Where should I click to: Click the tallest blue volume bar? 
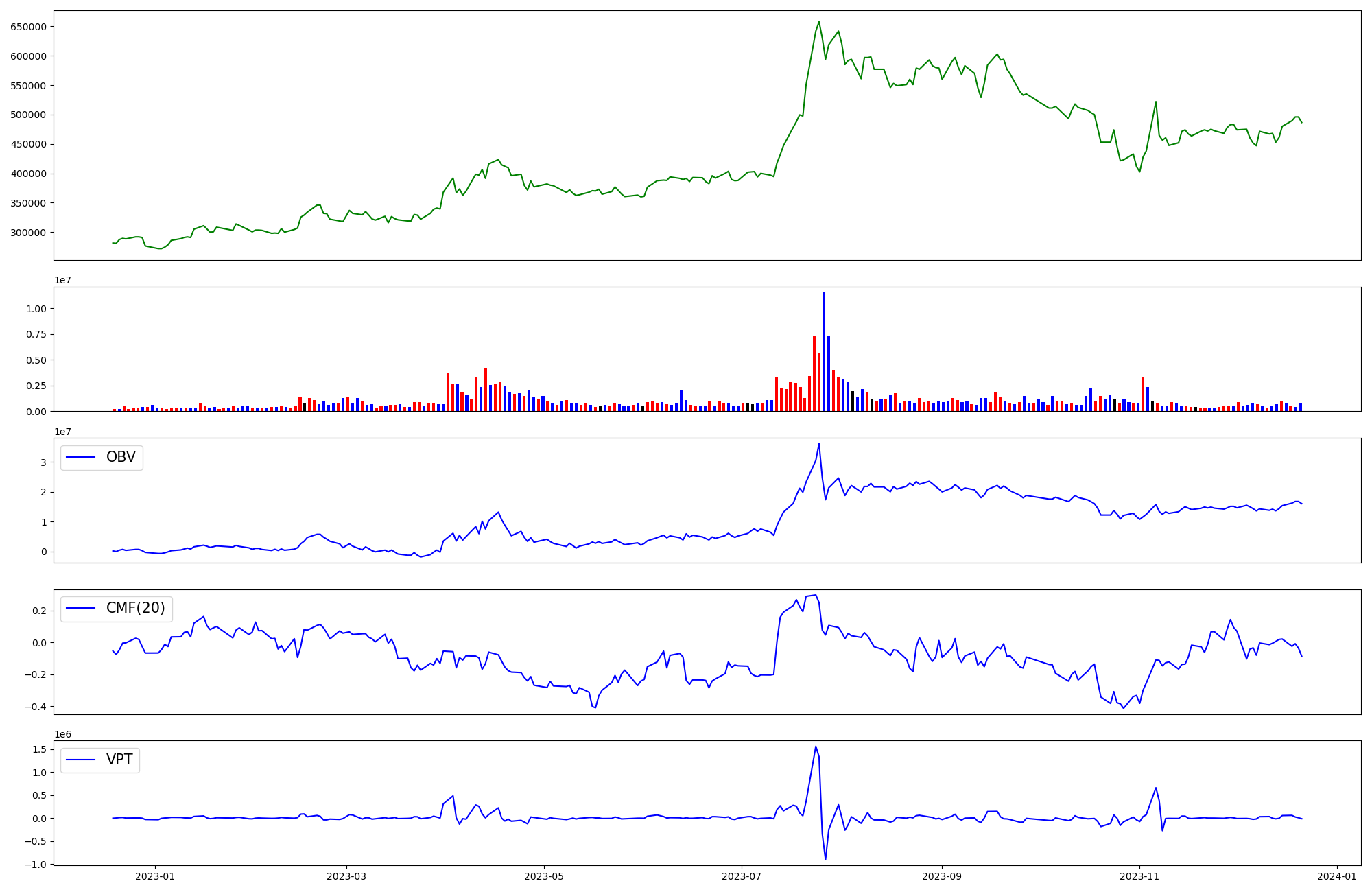(x=824, y=350)
